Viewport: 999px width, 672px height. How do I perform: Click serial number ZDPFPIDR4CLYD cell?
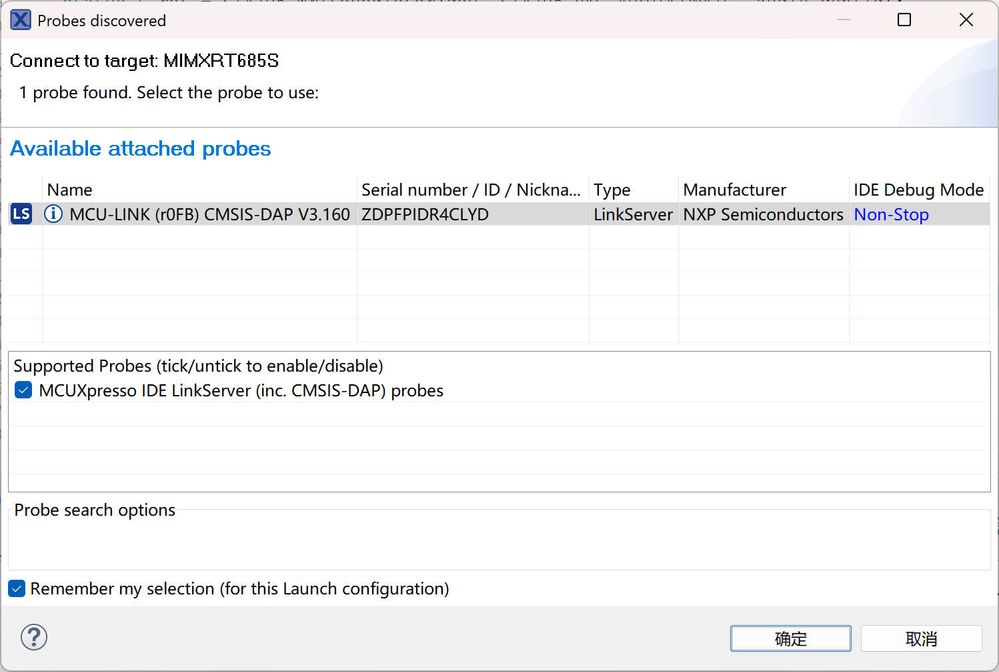(x=425, y=214)
